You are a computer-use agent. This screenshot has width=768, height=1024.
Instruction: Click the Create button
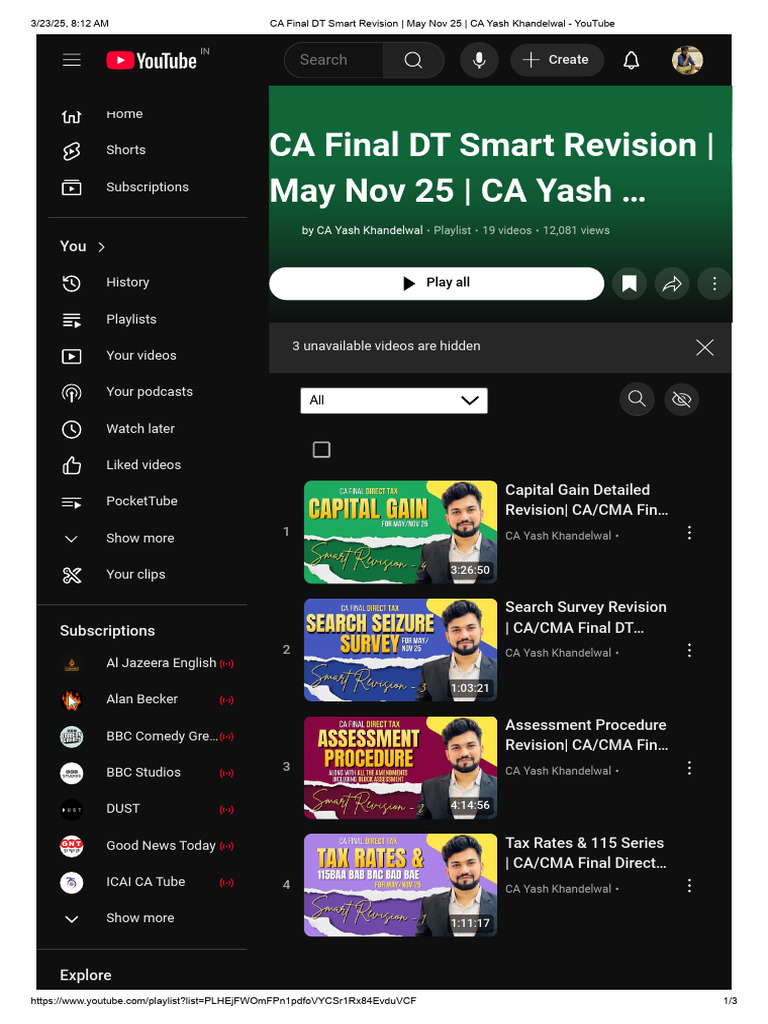[x=556, y=60]
